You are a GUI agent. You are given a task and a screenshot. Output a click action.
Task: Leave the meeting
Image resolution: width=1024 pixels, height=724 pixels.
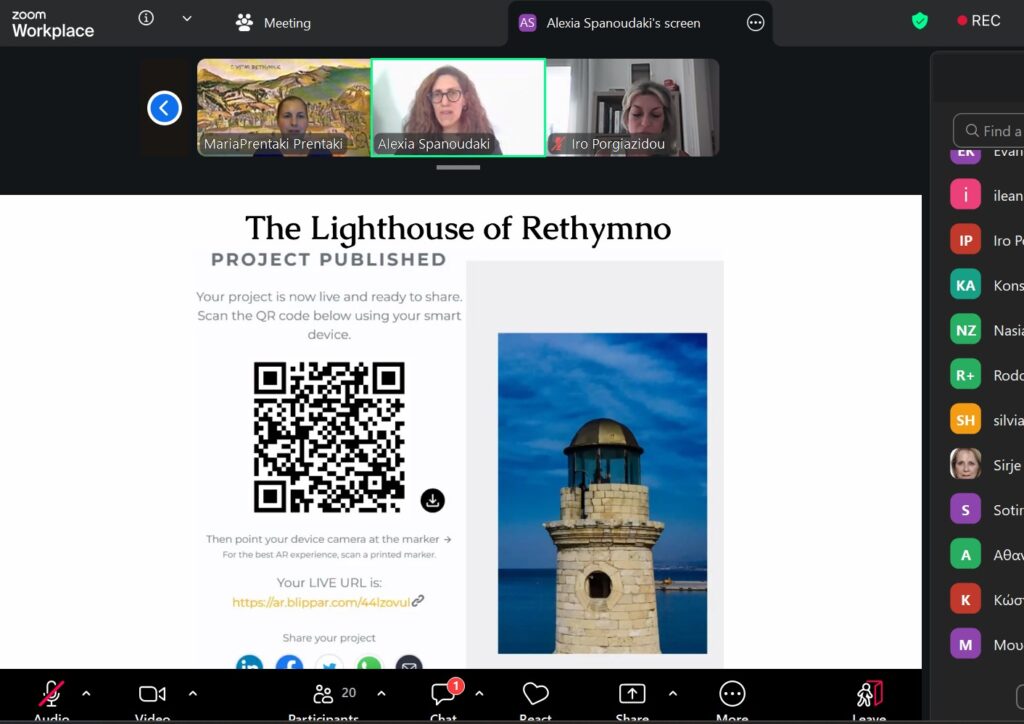[x=869, y=700]
